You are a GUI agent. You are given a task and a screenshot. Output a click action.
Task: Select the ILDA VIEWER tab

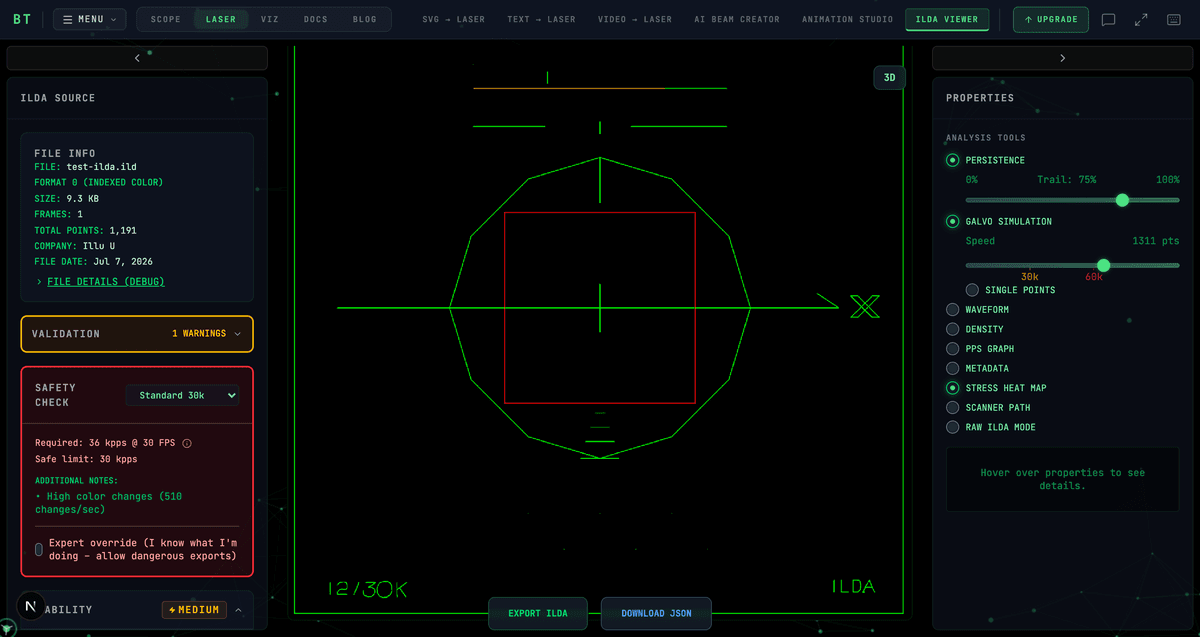[947, 19]
